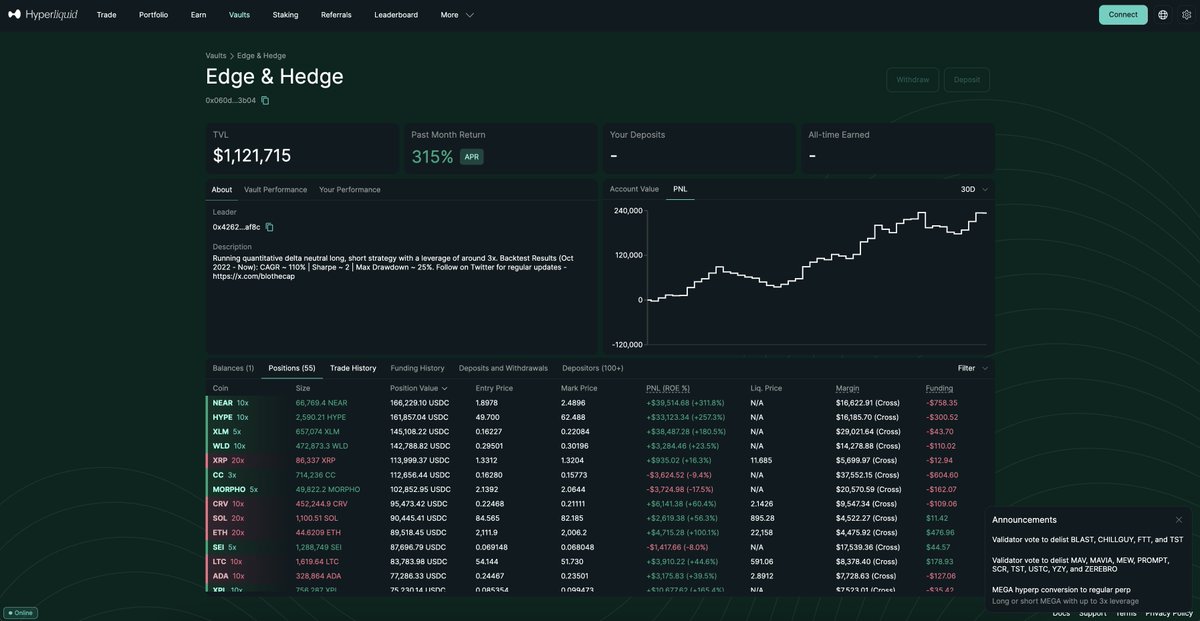Switch to Your Performance tab
Viewport: 1200px width, 621px height.
pyautogui.click(x=350, y=189)
